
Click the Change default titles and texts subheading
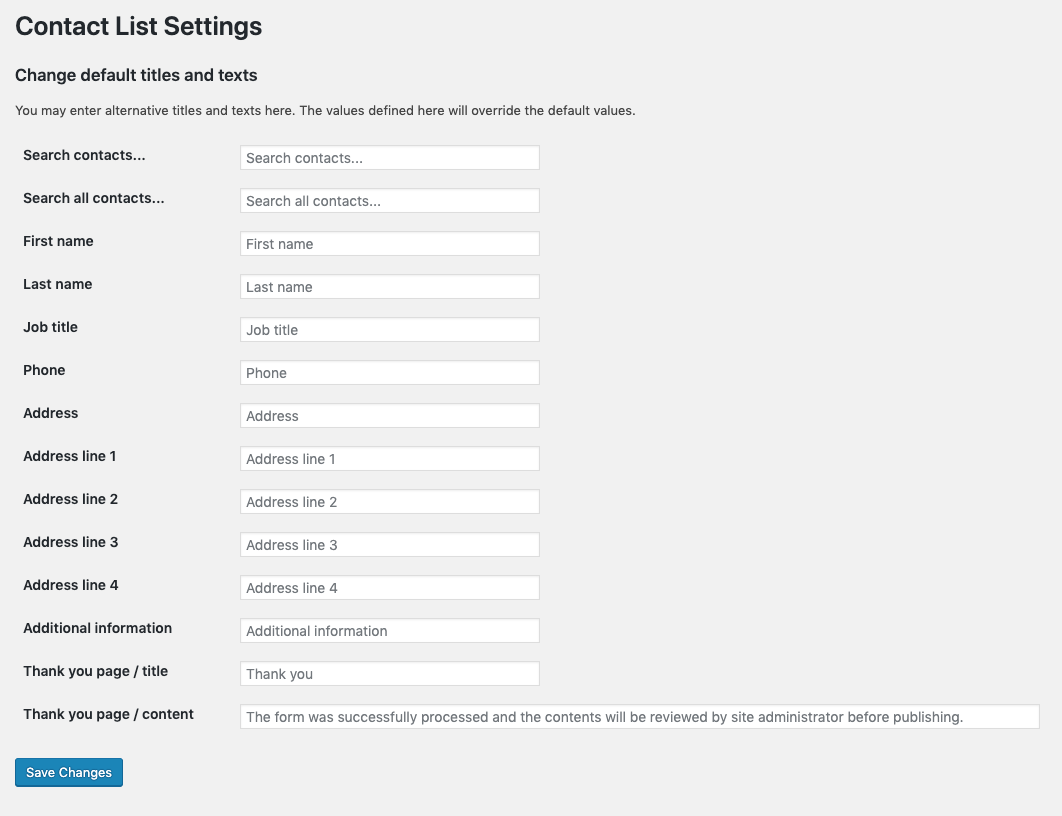pyautogui.click(x=136, y=75)
